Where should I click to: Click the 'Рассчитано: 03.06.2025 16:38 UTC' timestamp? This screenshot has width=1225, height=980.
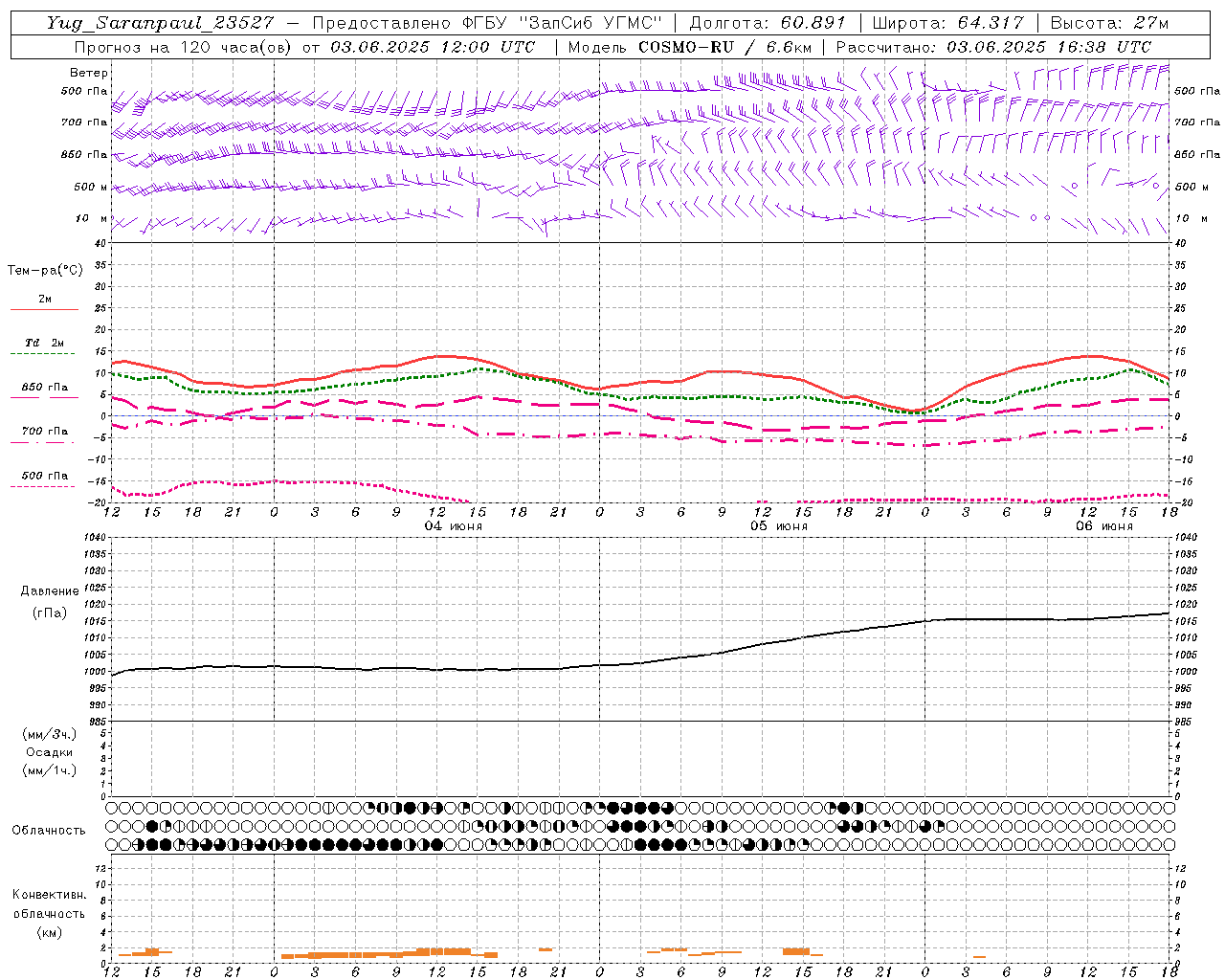point(993,47)
